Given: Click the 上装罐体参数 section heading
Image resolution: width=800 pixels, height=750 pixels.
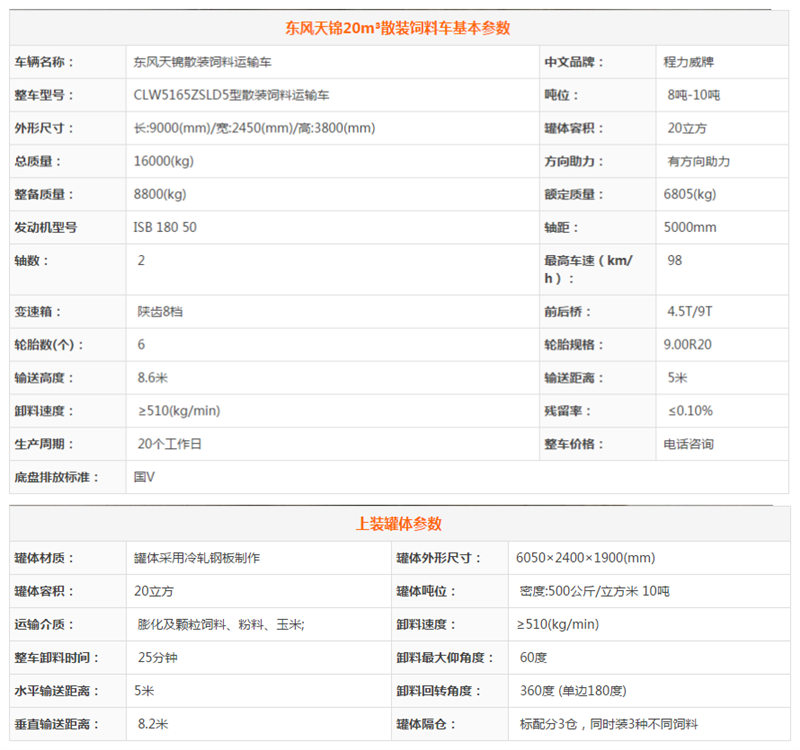Looking at the screenshot, I should [398, 523].
